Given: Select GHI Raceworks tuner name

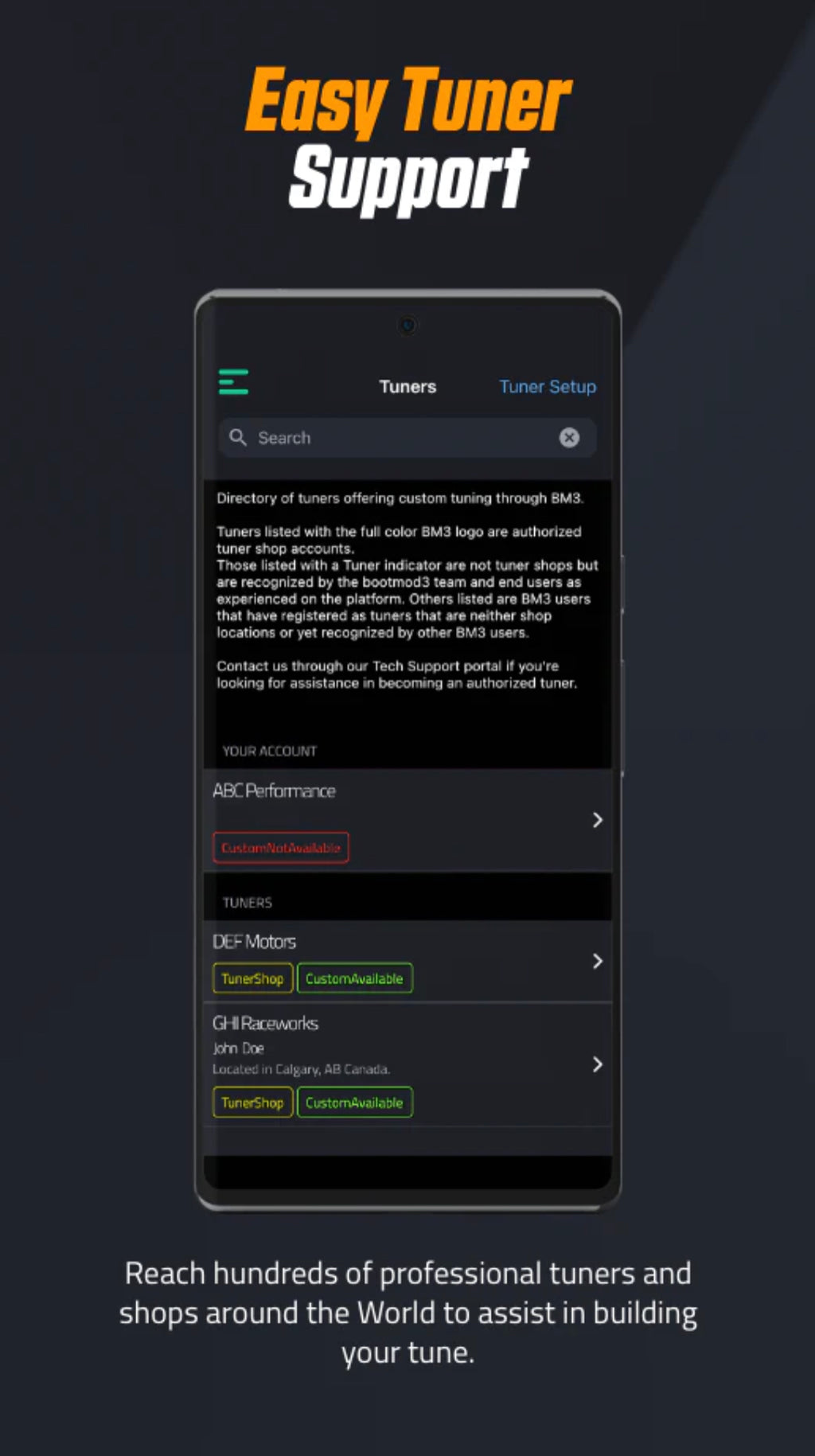Looking at the screenshot, I should [x=265, y=1024].
